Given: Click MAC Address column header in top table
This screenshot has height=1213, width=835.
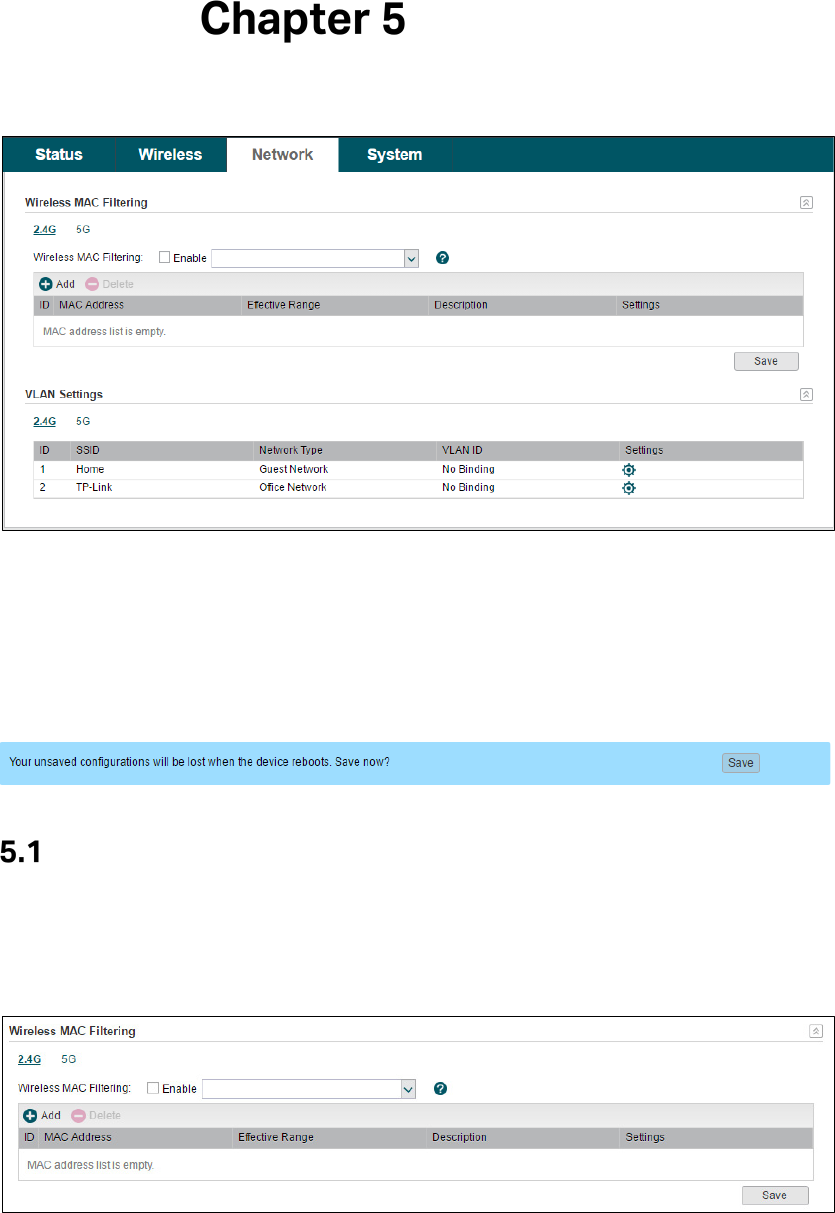Looking at the screenshot, I should click(x=92, y=305).
